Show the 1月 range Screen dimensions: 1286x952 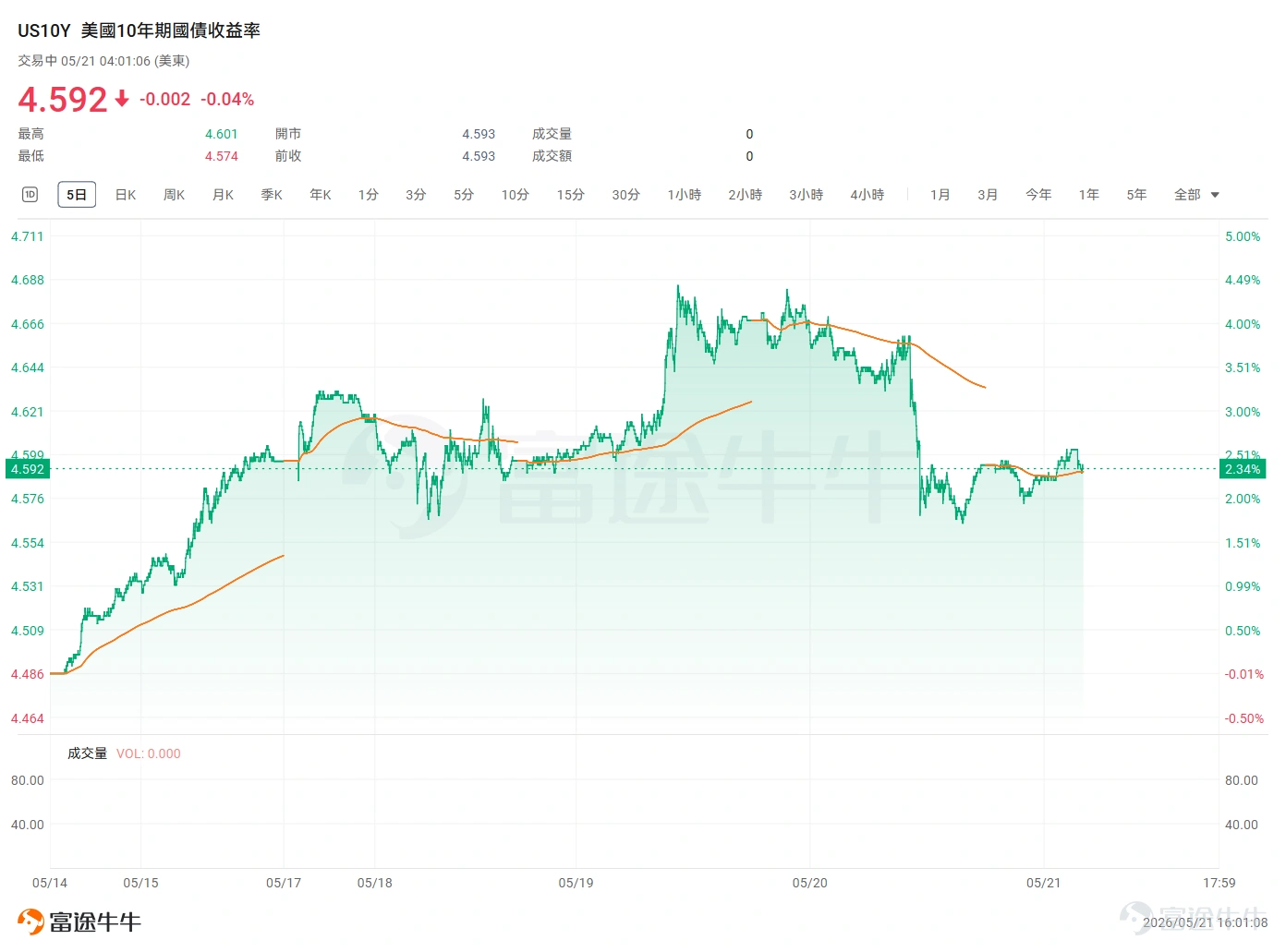pos(940,195)
